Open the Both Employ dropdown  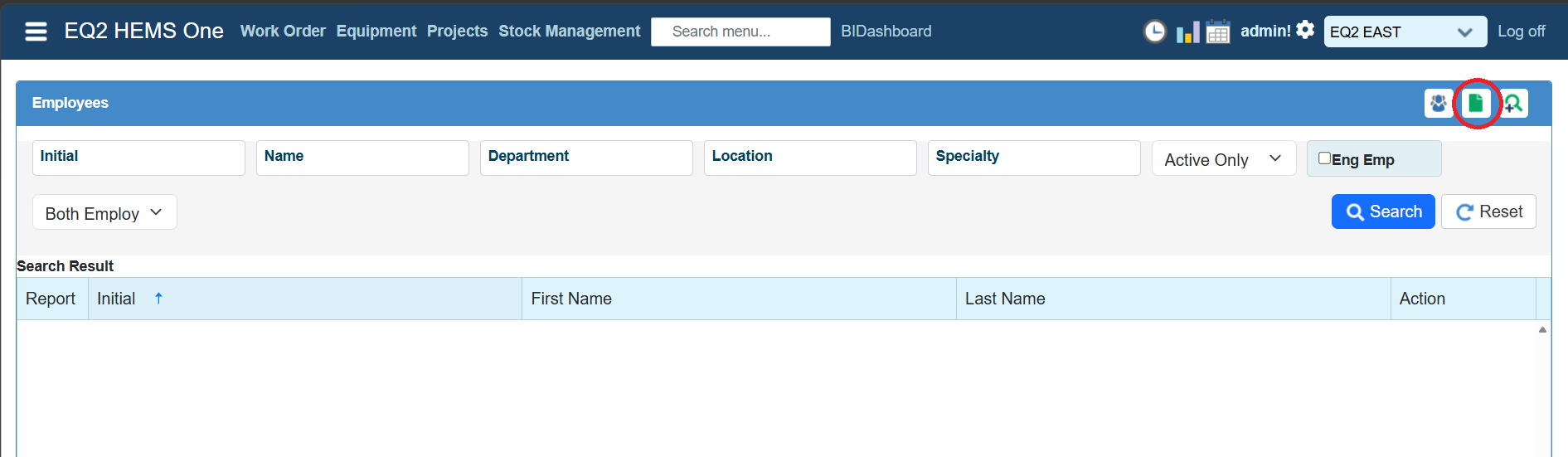click(104, 212)
